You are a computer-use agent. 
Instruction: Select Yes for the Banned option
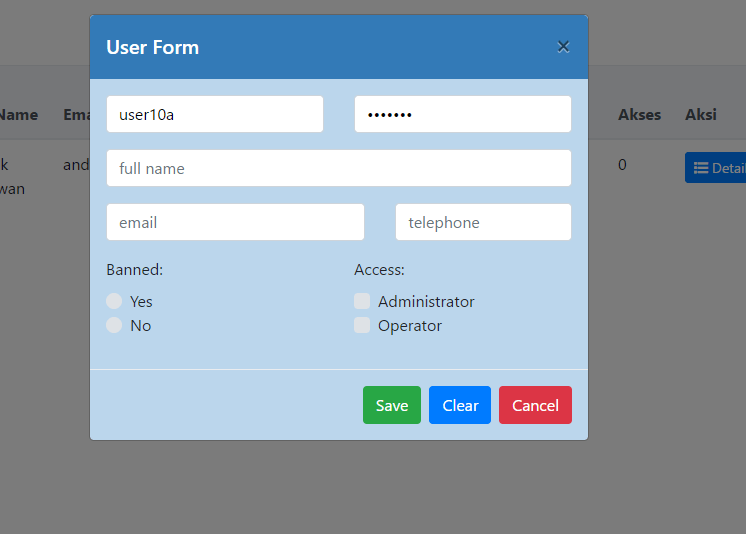click(x=115, y=301)
